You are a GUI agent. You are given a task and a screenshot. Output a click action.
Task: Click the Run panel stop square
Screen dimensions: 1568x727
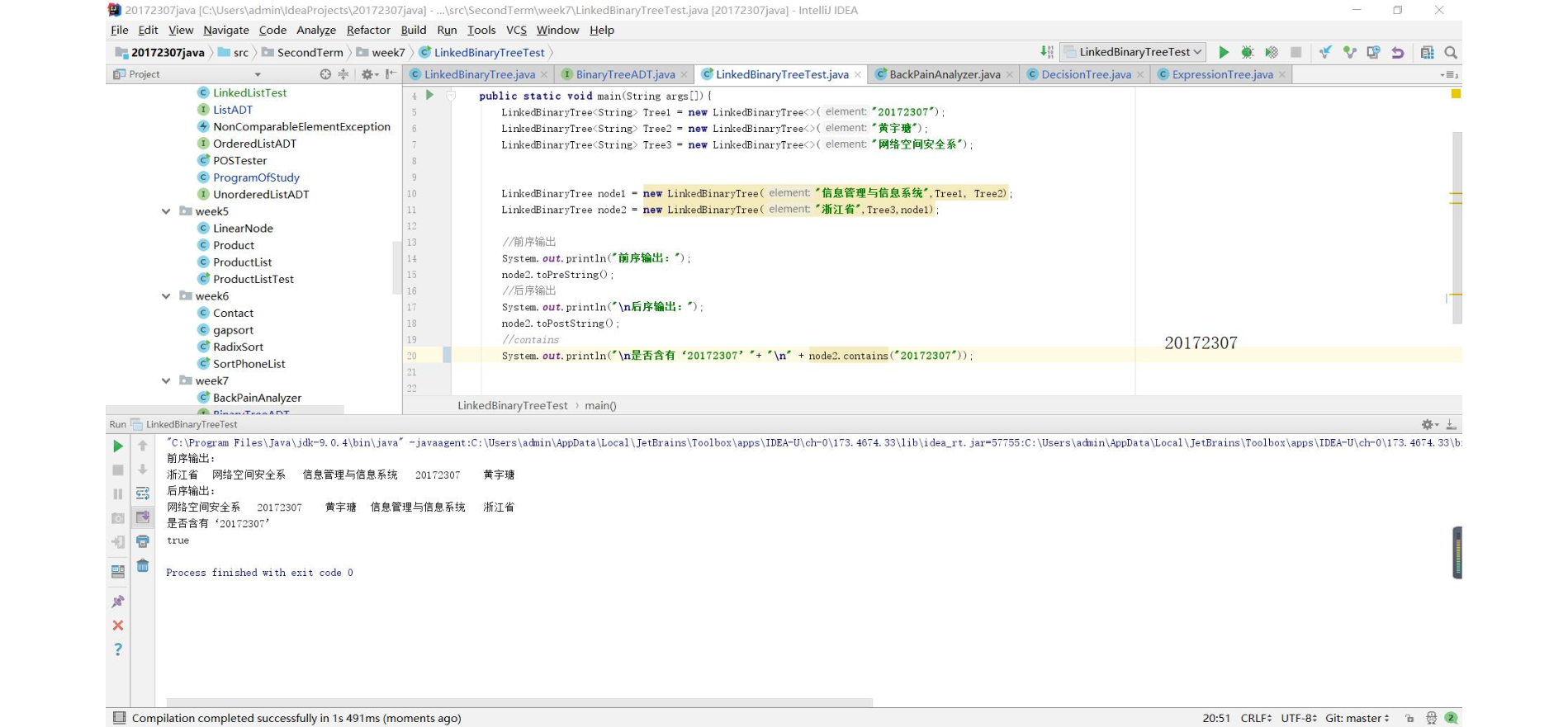pos(118,470)
